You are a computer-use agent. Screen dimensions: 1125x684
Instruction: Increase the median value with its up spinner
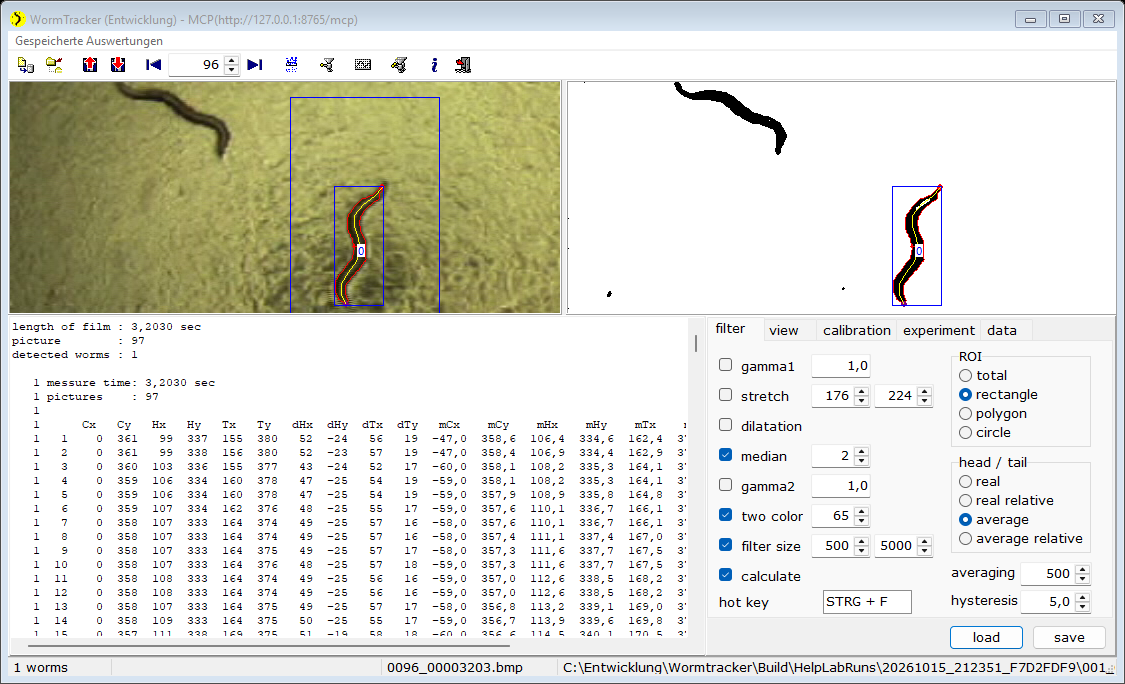pyautogui.click(x=862, y=451)
